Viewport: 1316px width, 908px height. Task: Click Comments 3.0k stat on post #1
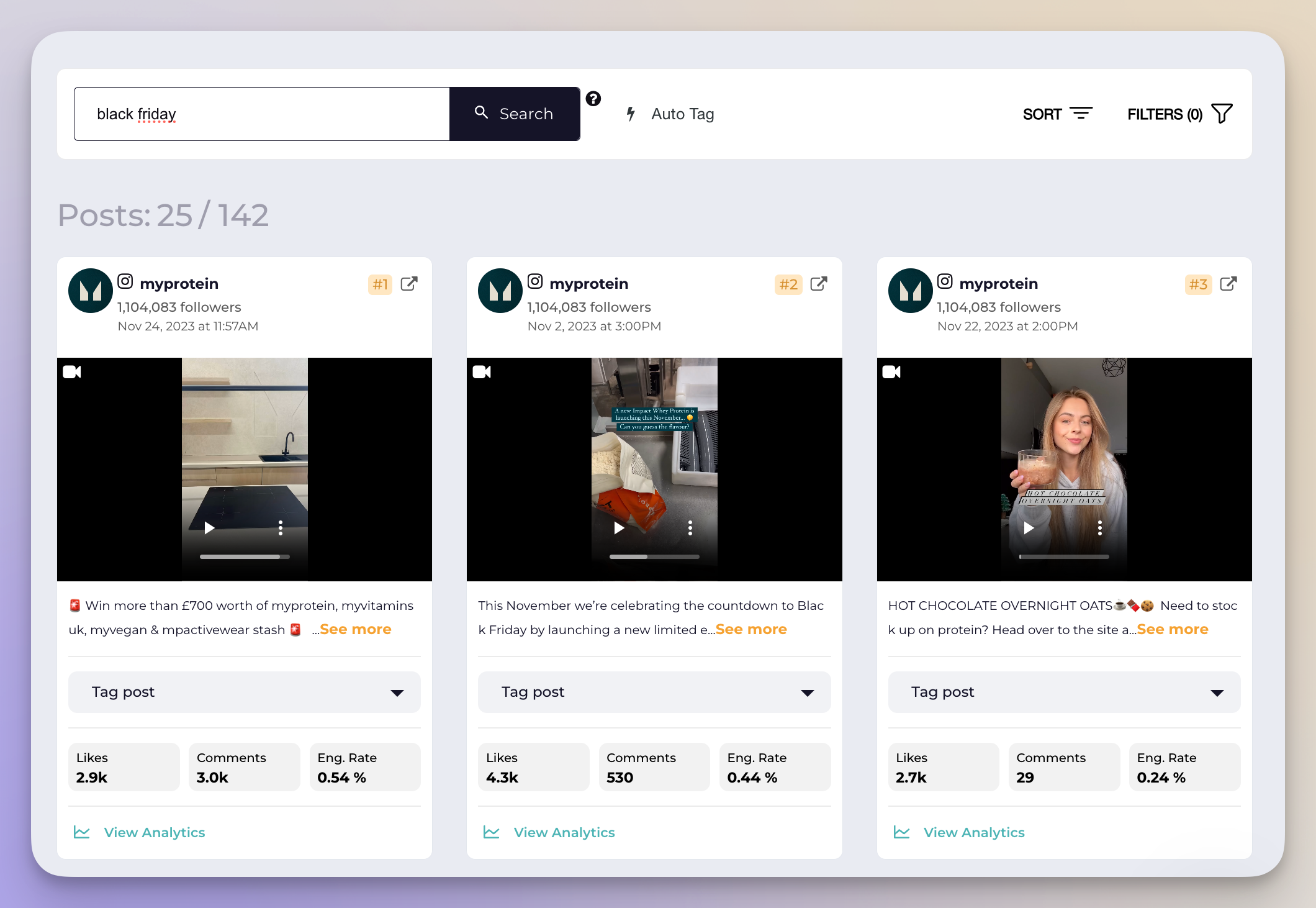245,767
